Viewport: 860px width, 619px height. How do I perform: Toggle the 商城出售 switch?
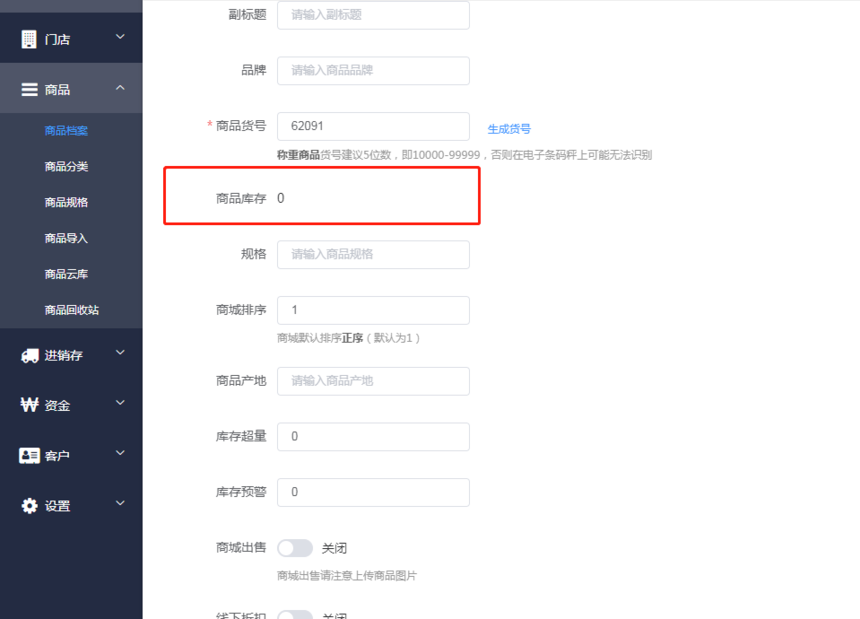coord(295,548)
